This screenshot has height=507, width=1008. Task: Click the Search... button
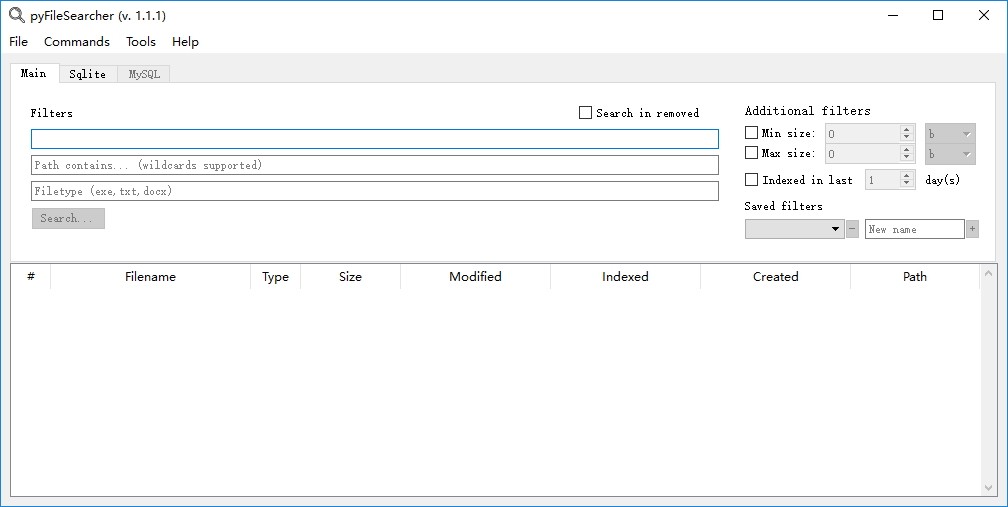pyautogui.click(x=68, y=218)
